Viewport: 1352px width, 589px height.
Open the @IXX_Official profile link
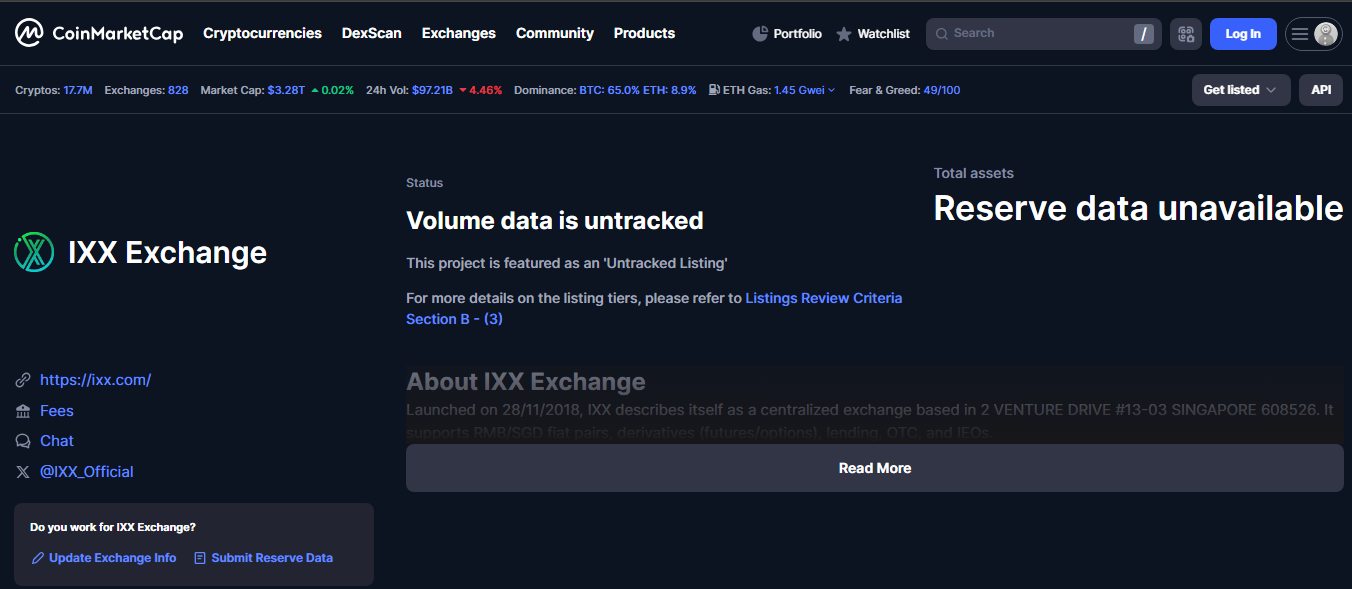click(x=86, y=472)
